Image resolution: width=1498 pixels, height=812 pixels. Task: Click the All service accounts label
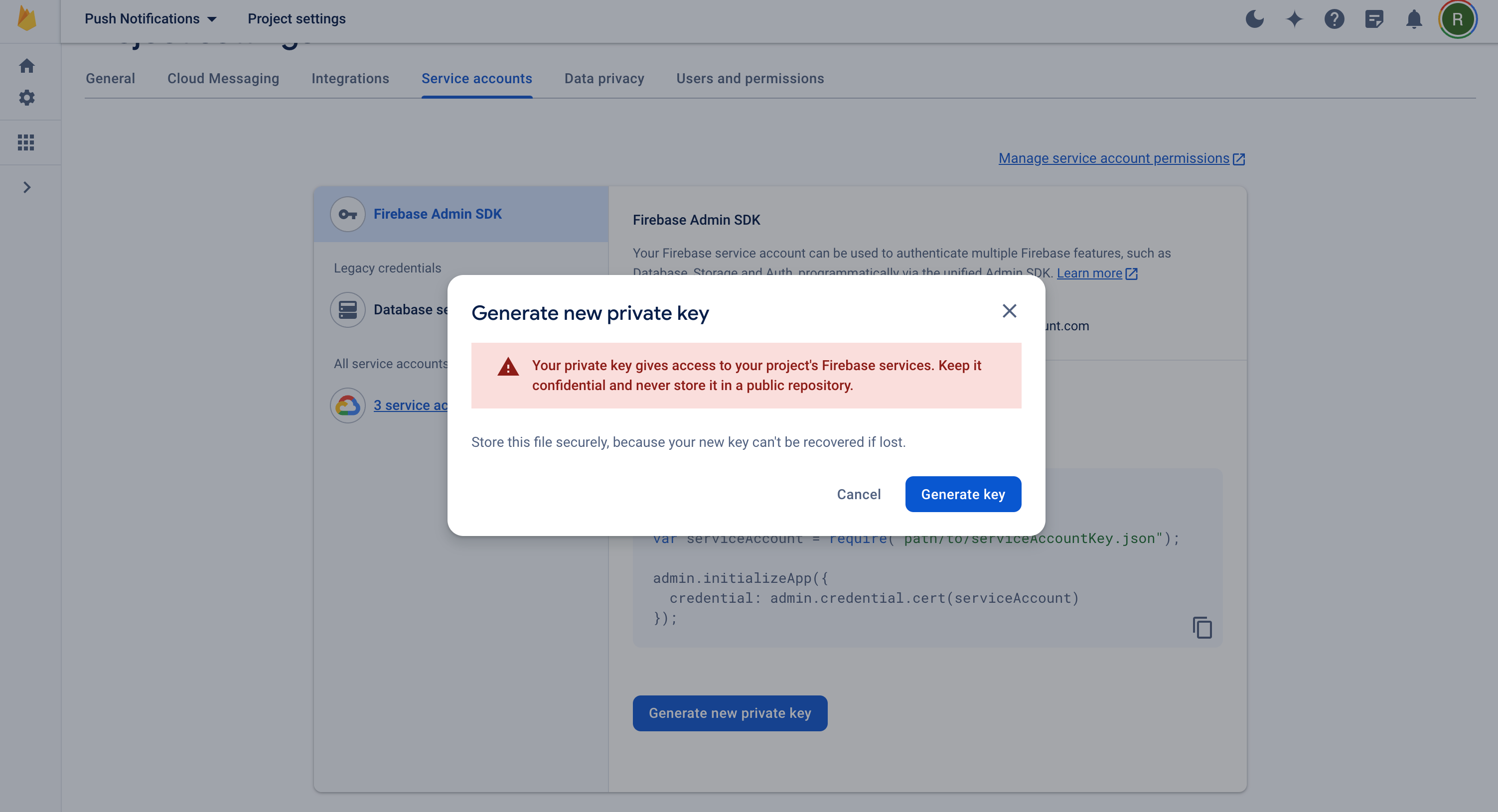[391, 364]
